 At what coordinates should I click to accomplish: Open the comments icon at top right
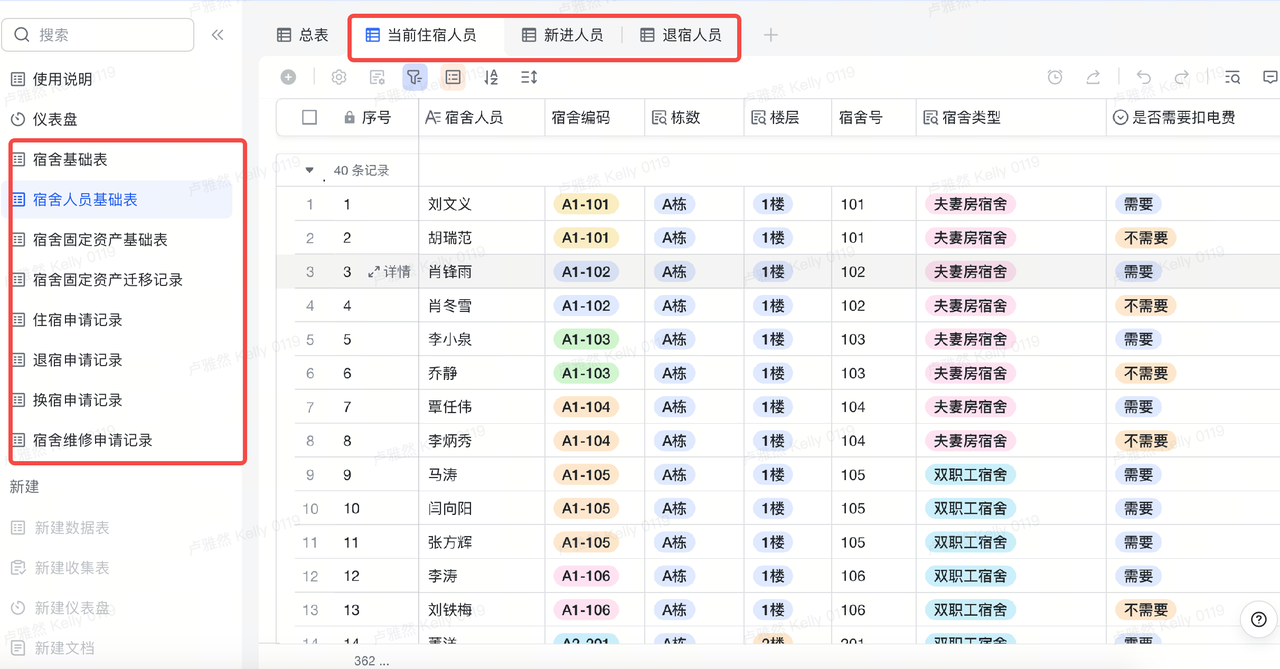click(1270, 77)
